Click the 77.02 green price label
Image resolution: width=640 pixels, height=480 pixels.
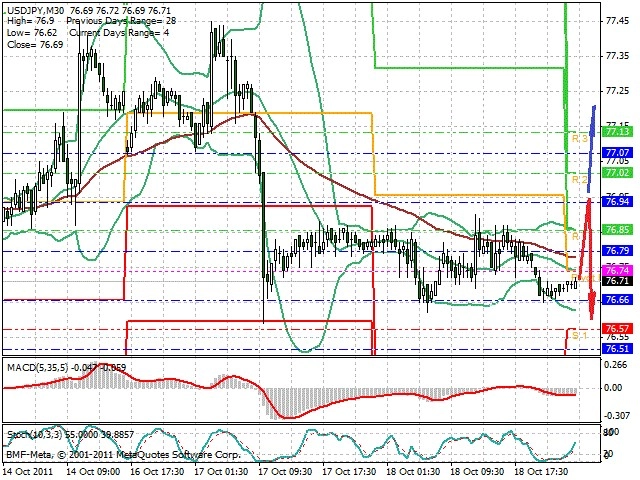click(x=617, y=173)
